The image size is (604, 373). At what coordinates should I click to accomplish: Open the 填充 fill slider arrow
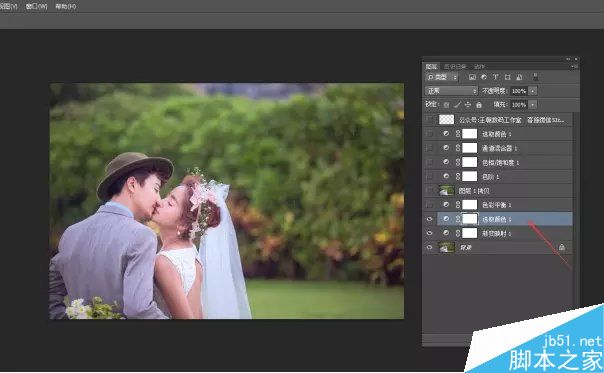[533, 105]
